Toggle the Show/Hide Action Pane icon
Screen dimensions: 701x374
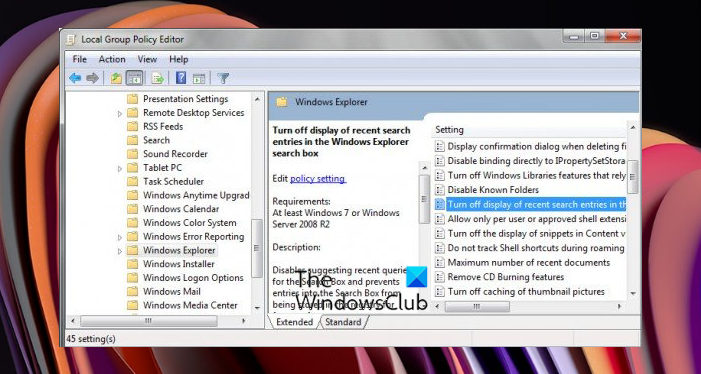[199, 79]
